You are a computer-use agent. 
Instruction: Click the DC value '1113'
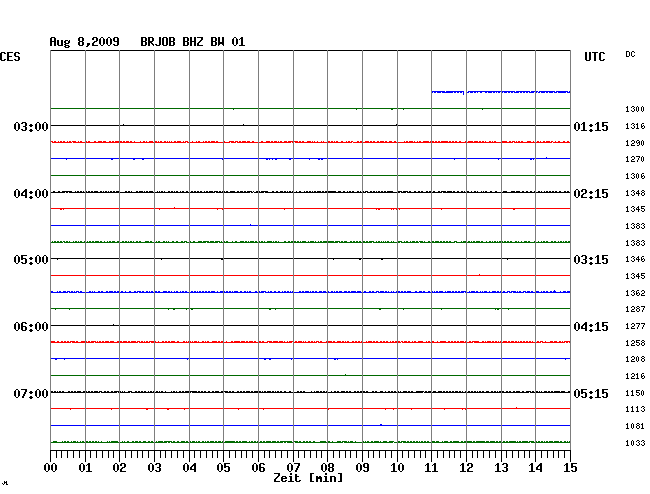tap(635, 409)
